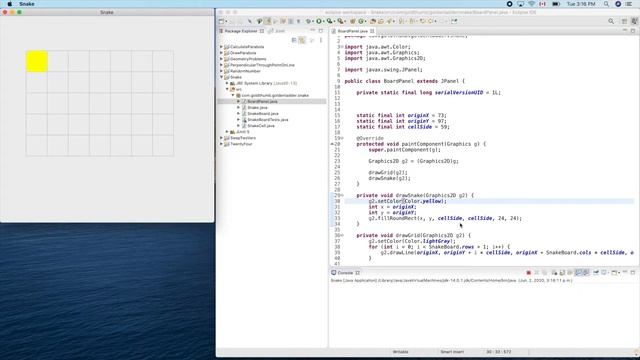The width and height of the screenshot is (640, 360).
Task: Collapse the src folder
Action: click(227, 89)
